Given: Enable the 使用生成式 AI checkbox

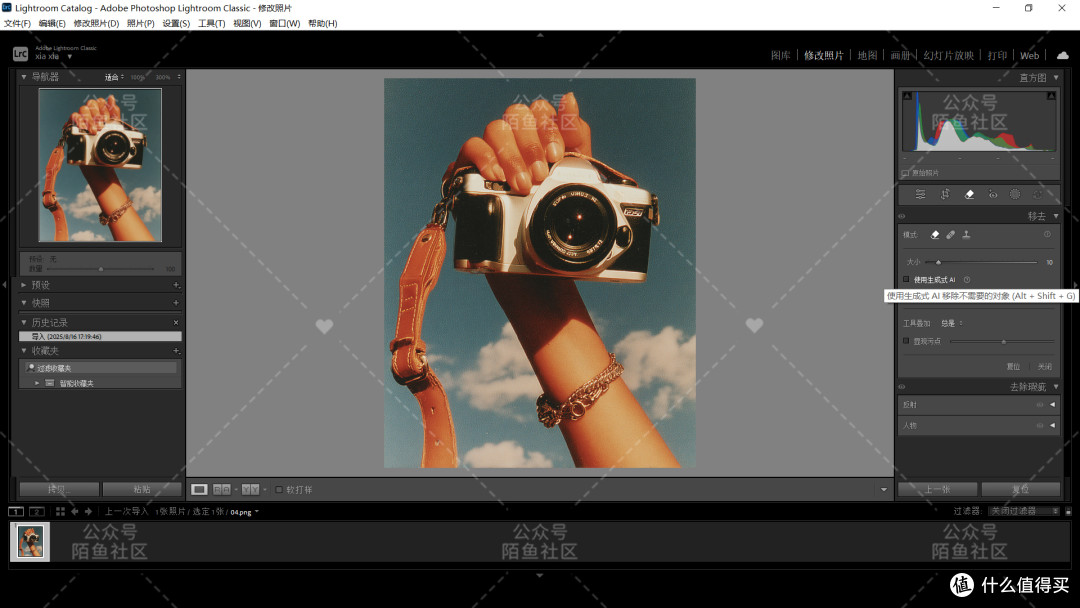Looking at the screenshot, I should [x=906, y=280].
